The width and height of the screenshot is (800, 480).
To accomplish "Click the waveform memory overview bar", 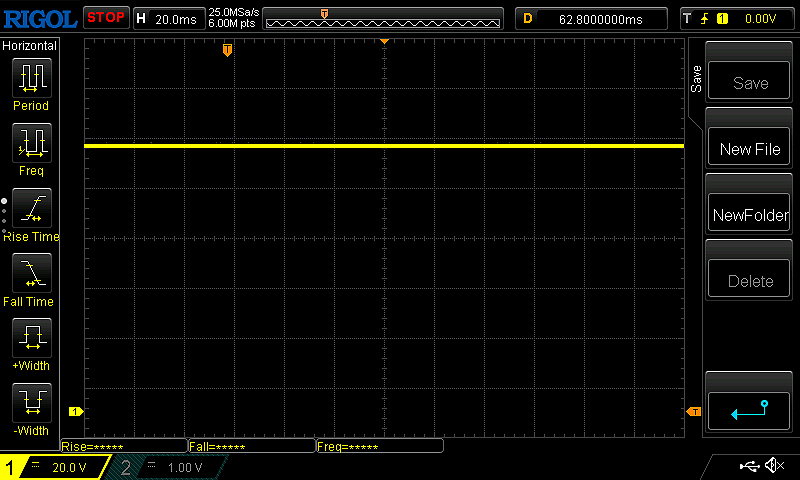I will tap(383, 19).
